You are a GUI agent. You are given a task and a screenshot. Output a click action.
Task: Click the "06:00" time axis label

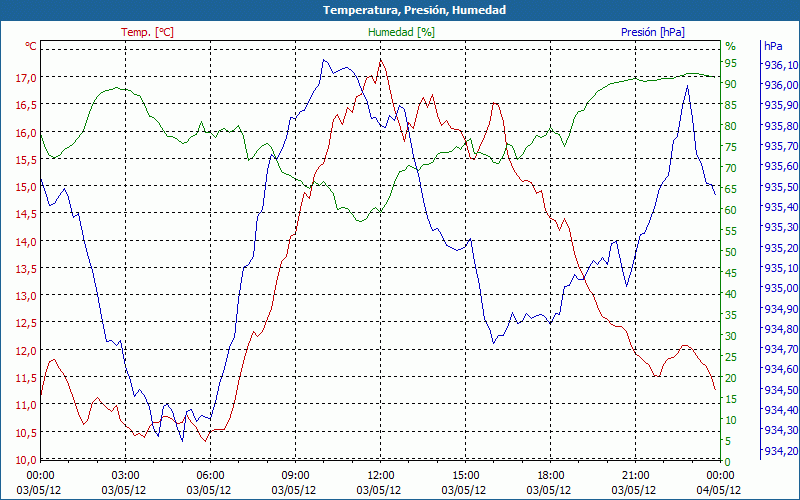pyautogui.click(x=210, y=476)
